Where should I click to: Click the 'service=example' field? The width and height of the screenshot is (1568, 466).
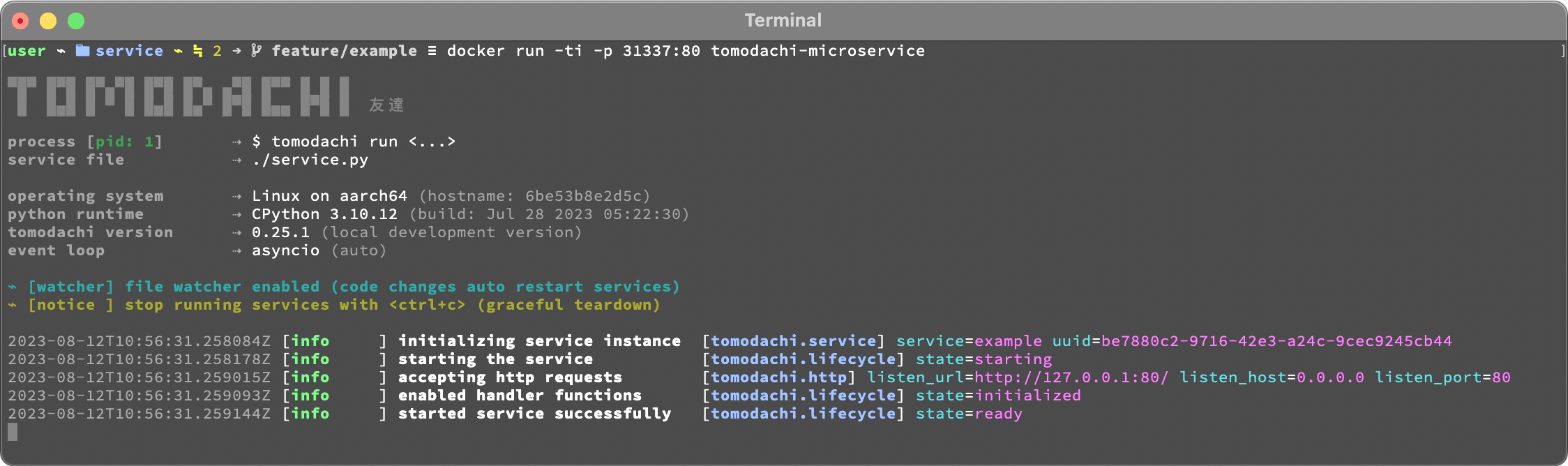pos(969,341)
